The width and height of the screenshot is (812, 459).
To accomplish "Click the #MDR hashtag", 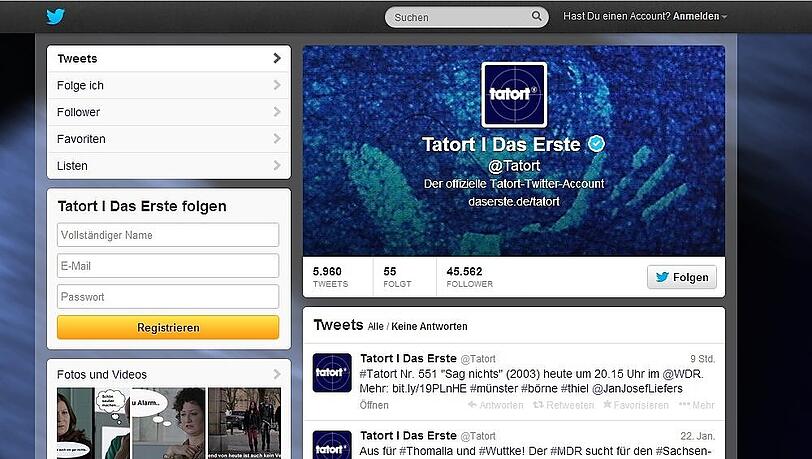I will 567,451.
